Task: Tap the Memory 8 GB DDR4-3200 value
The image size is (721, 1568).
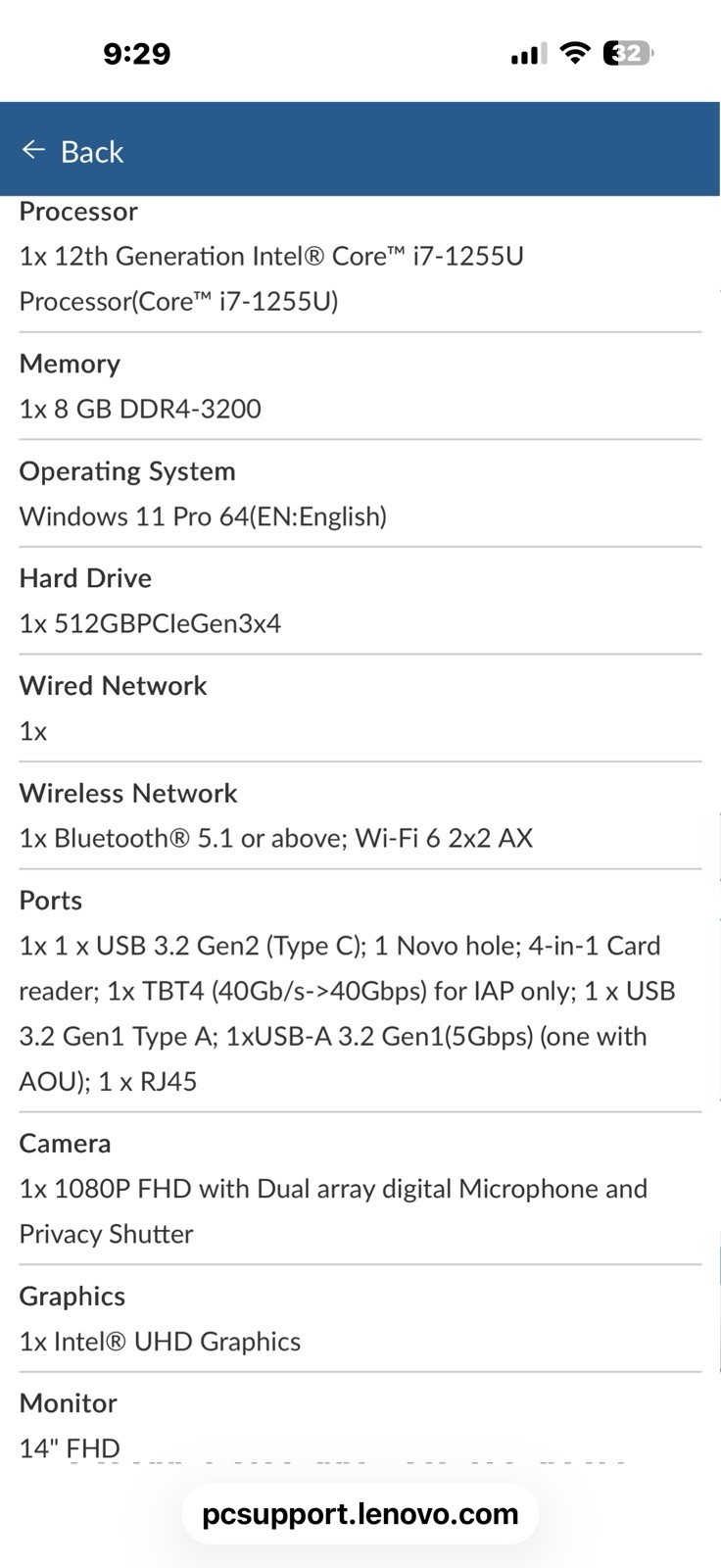Action: pyautogui.click(x=140, y=409)
